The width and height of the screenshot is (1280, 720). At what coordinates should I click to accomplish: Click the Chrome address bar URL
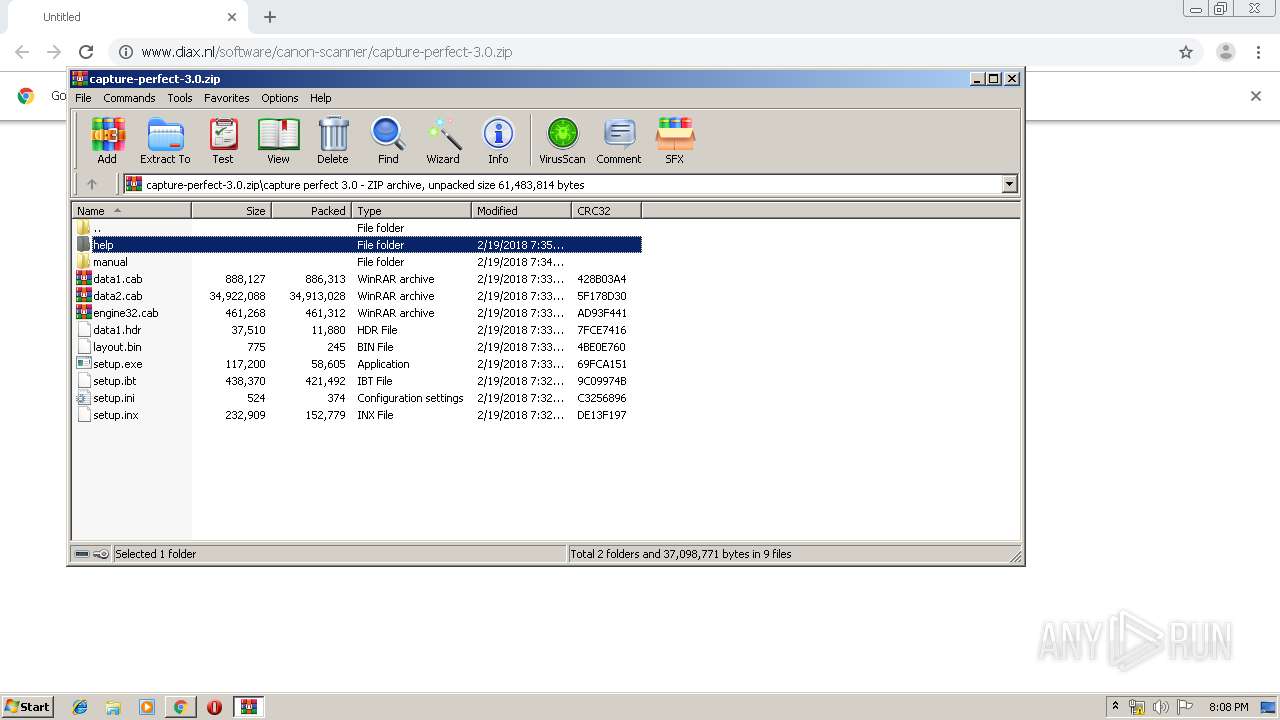[327, 52]
